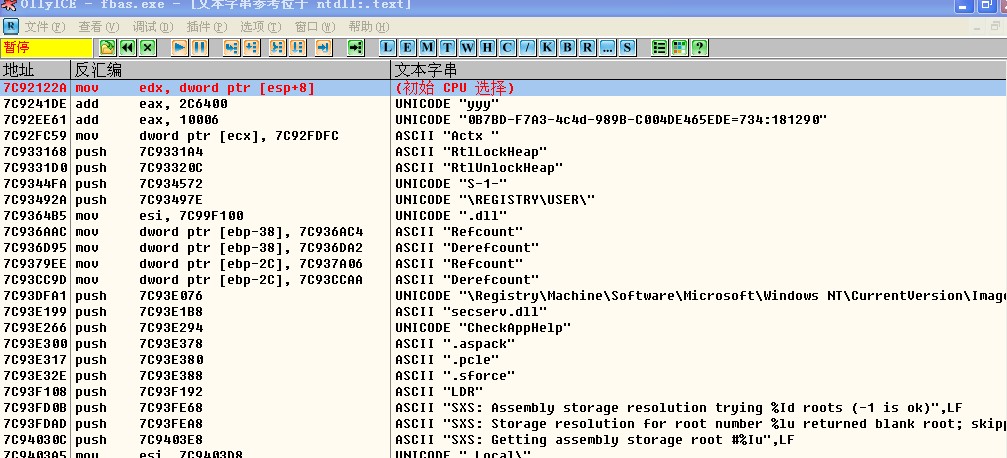Click the Trace over icon
The image size is (1007, 458).
[297, 48]
